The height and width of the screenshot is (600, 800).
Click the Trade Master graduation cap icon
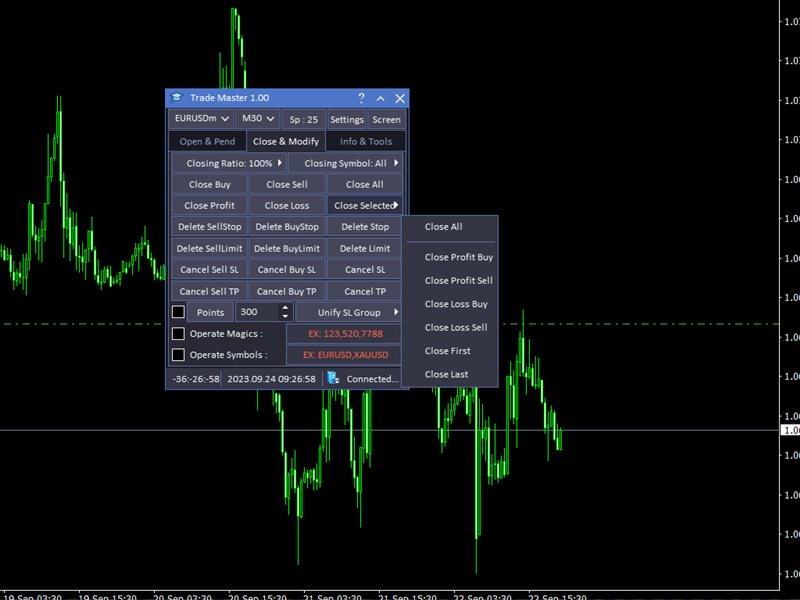[x=177, y=97]
